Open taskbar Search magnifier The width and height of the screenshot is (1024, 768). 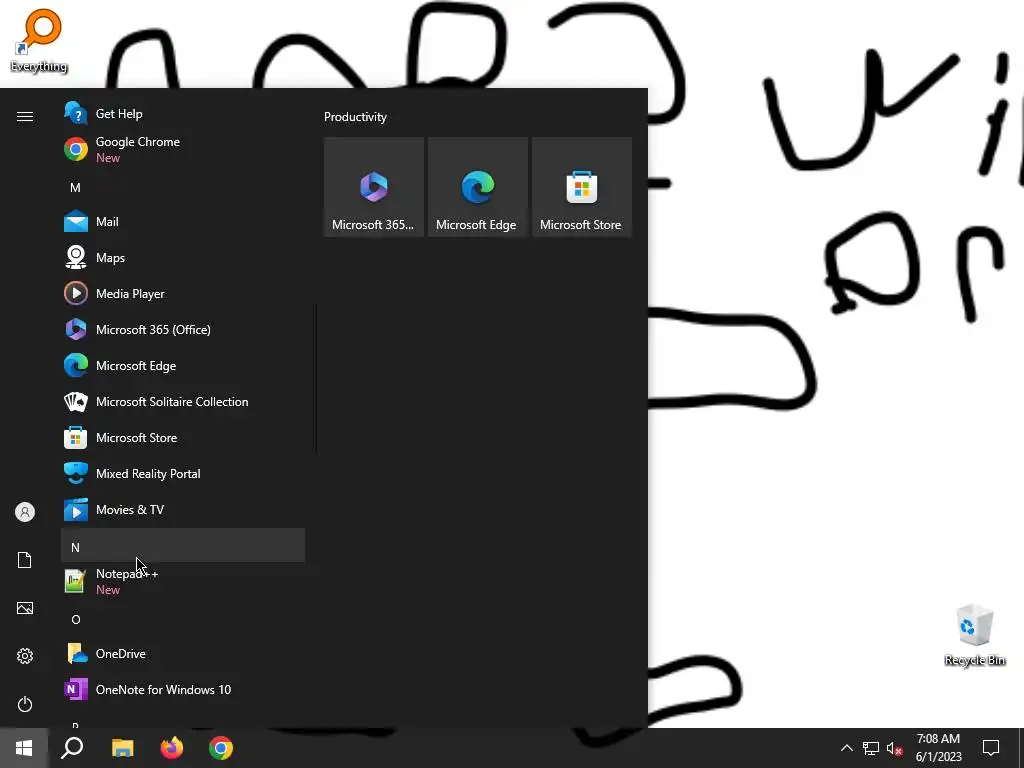coord(72,748)
